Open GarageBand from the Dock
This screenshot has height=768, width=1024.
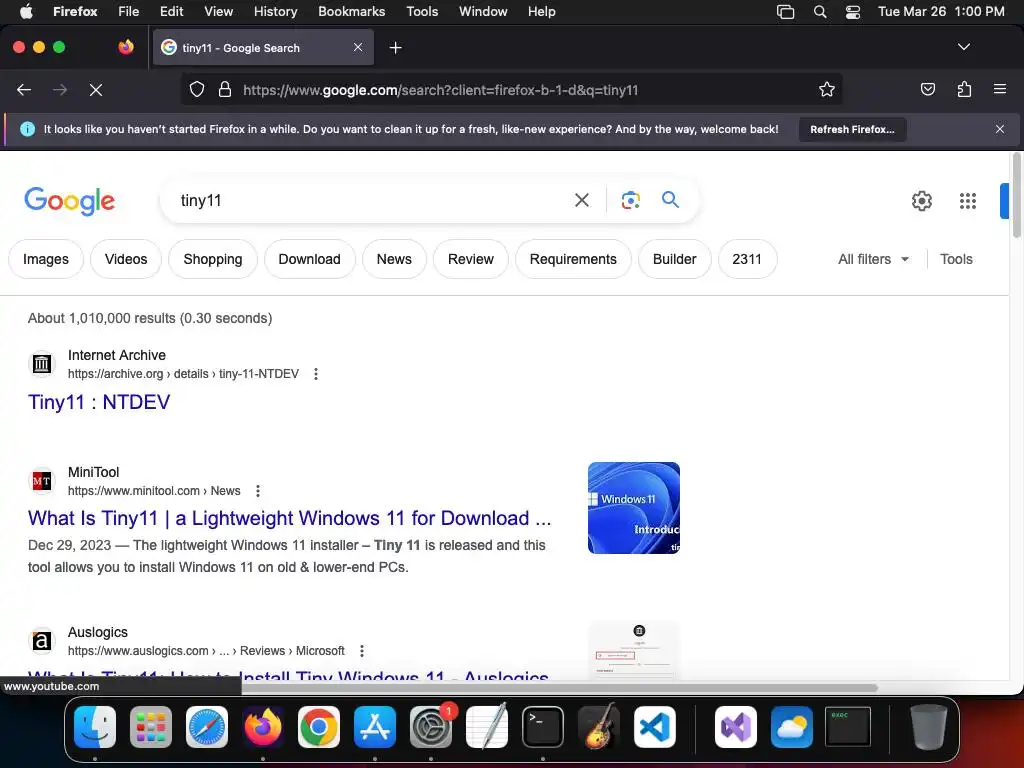tap(599, 726)
